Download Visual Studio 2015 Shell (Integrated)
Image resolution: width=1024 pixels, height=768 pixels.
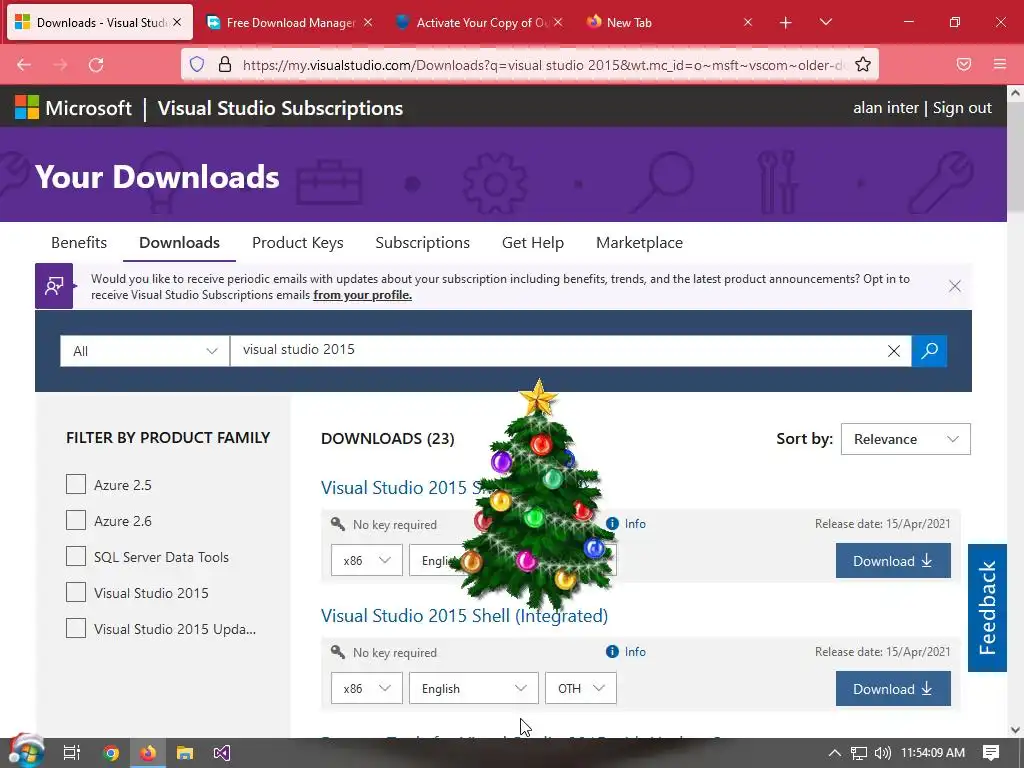tap(893, 688)
